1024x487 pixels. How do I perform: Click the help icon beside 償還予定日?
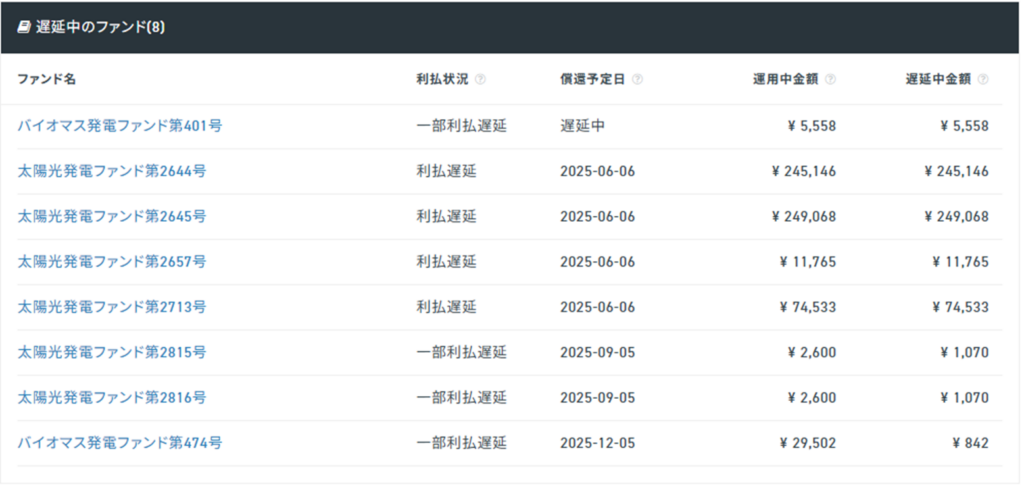(637, 80)
